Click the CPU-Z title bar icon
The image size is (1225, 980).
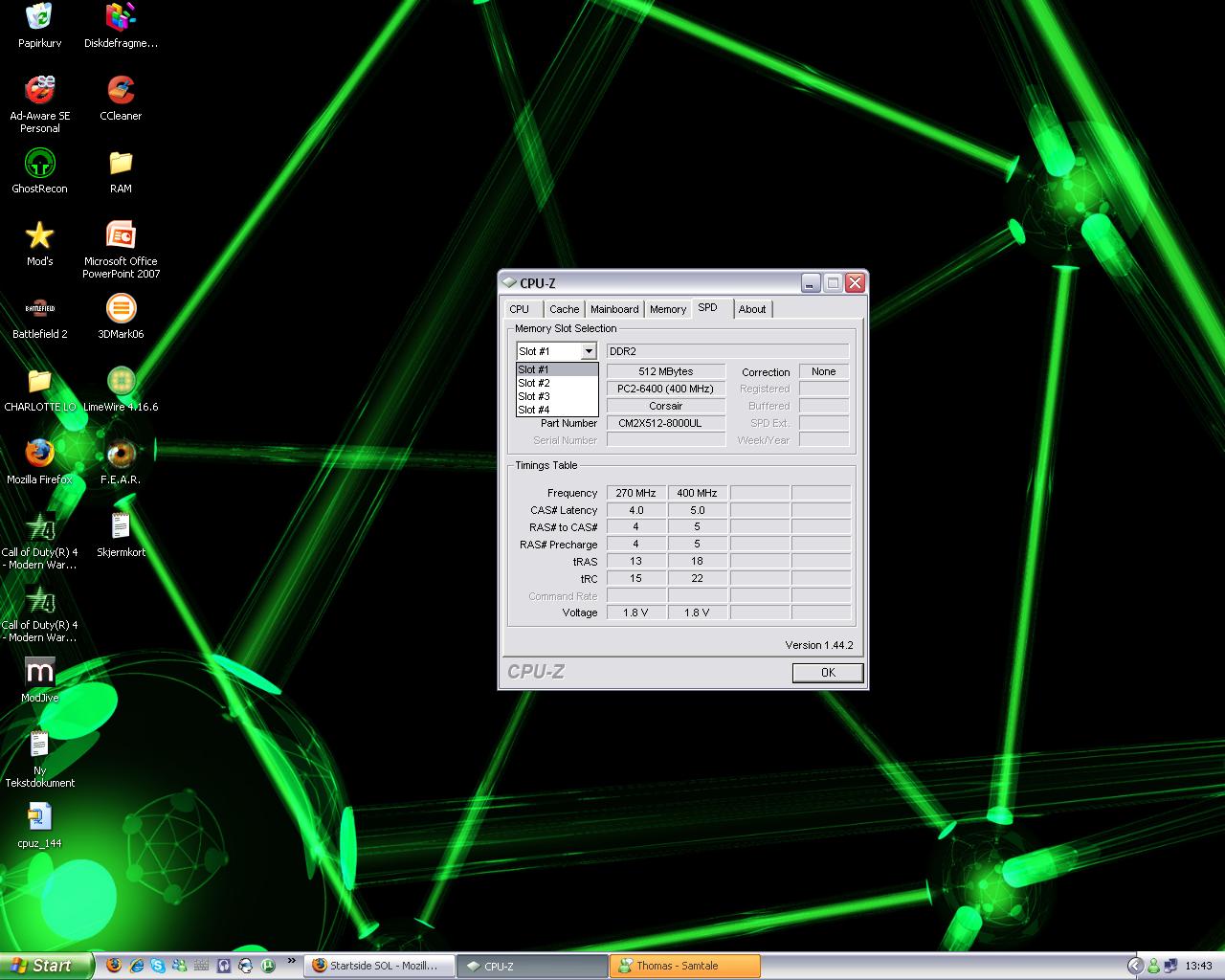click(x=509, y=283)
